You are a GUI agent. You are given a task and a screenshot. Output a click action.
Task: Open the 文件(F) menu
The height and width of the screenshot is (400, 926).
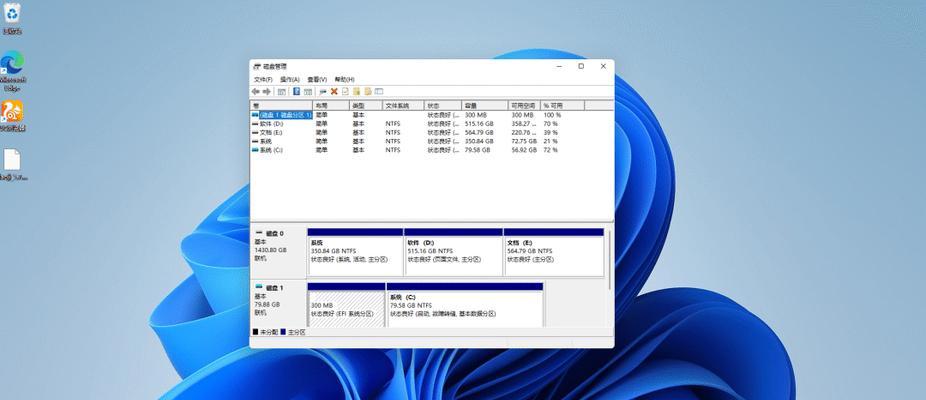pos(263,79)
